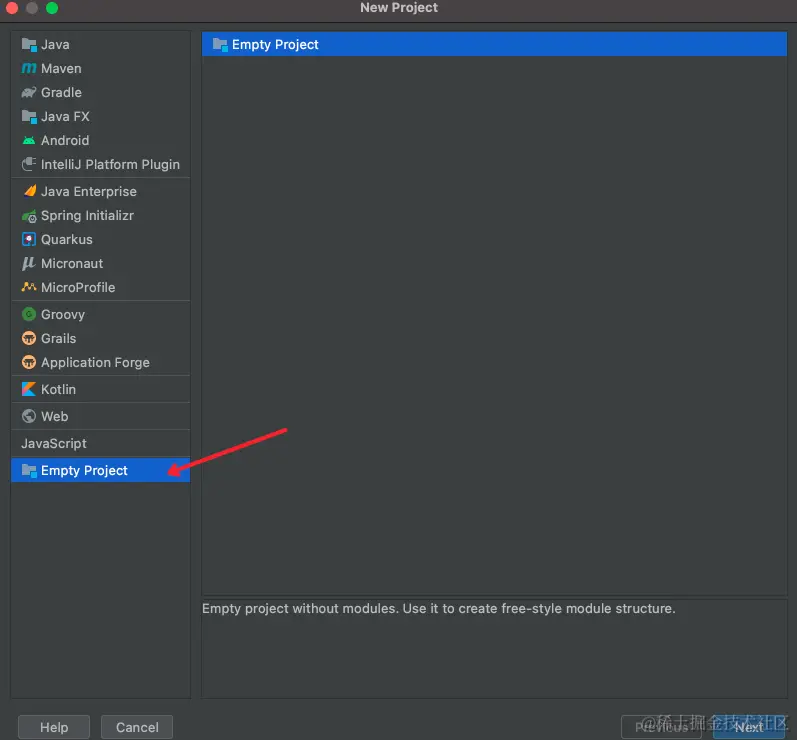
Task: Select the Groovy green icon
Action: tap(29, 314)
